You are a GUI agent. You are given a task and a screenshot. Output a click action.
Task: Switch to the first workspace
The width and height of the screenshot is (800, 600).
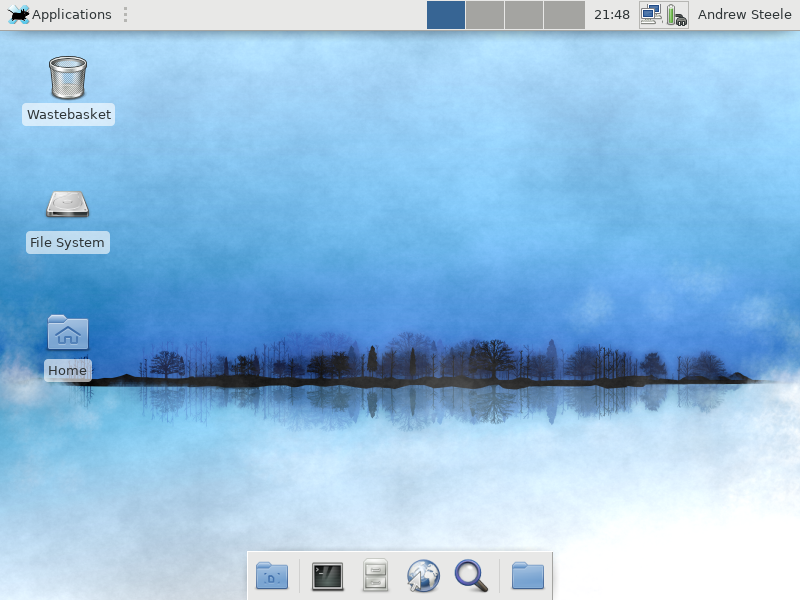point(446,15)
